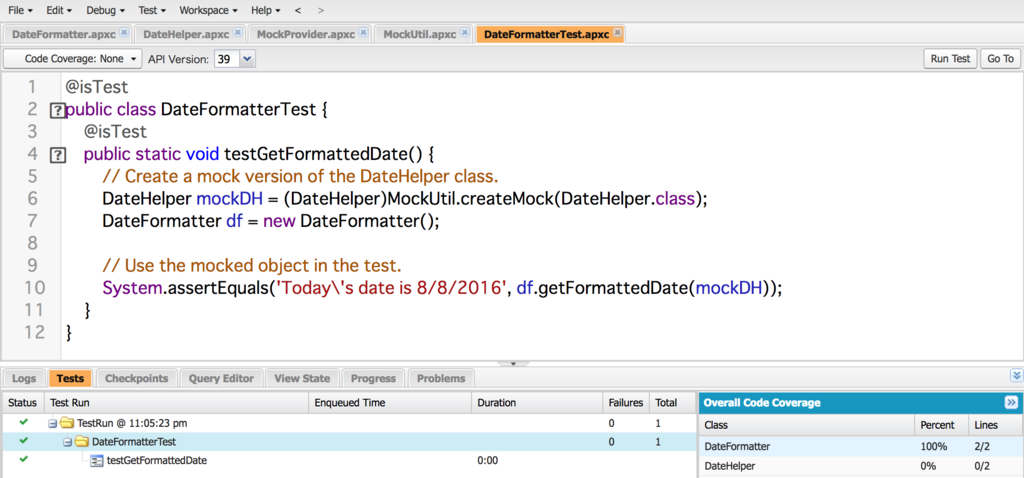The image size is (1024, 478).
Task: Open the File menu
Action: [20, 10]
